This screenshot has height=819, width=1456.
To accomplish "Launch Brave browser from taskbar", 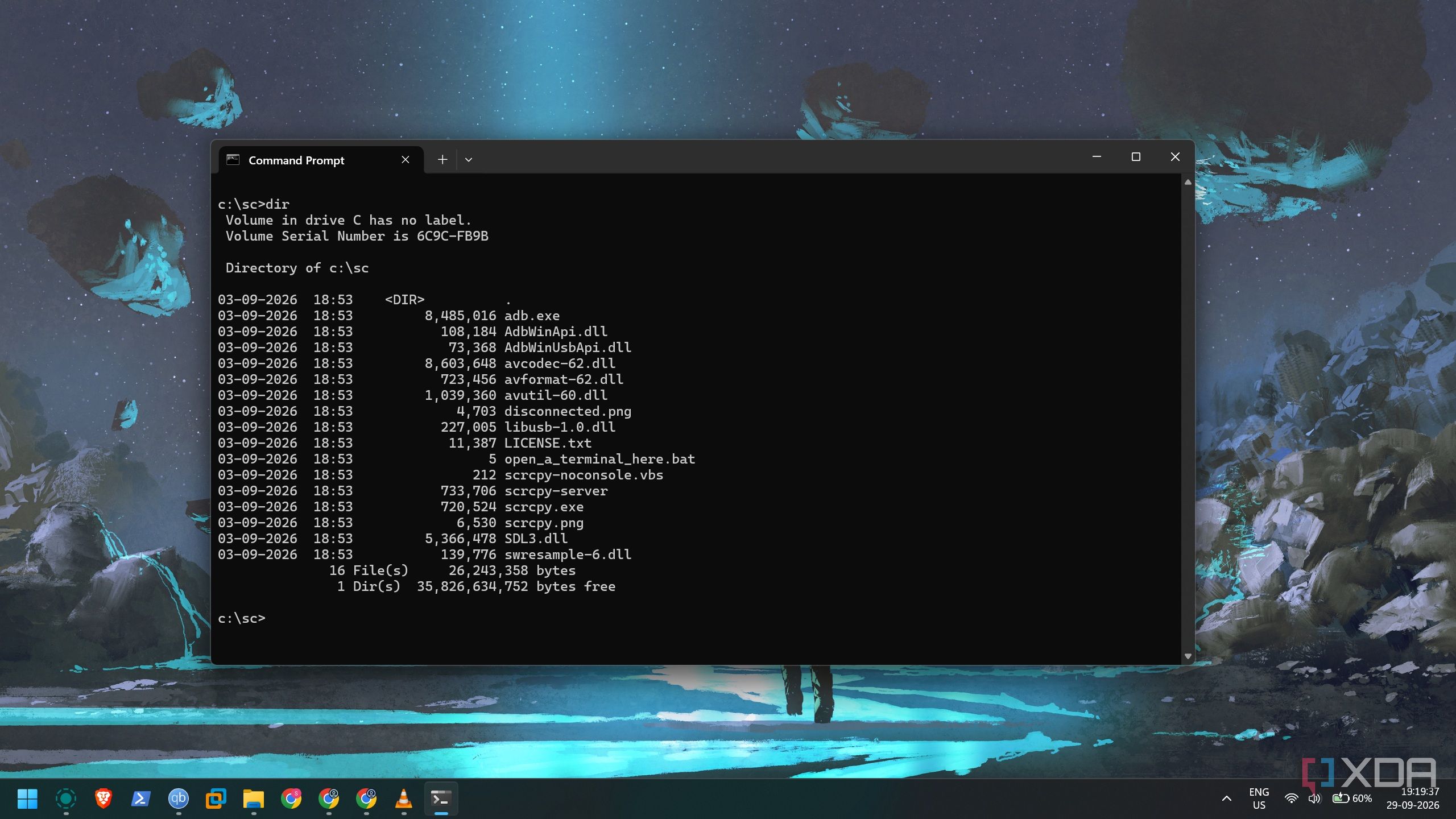I will (x=103, y=799).
